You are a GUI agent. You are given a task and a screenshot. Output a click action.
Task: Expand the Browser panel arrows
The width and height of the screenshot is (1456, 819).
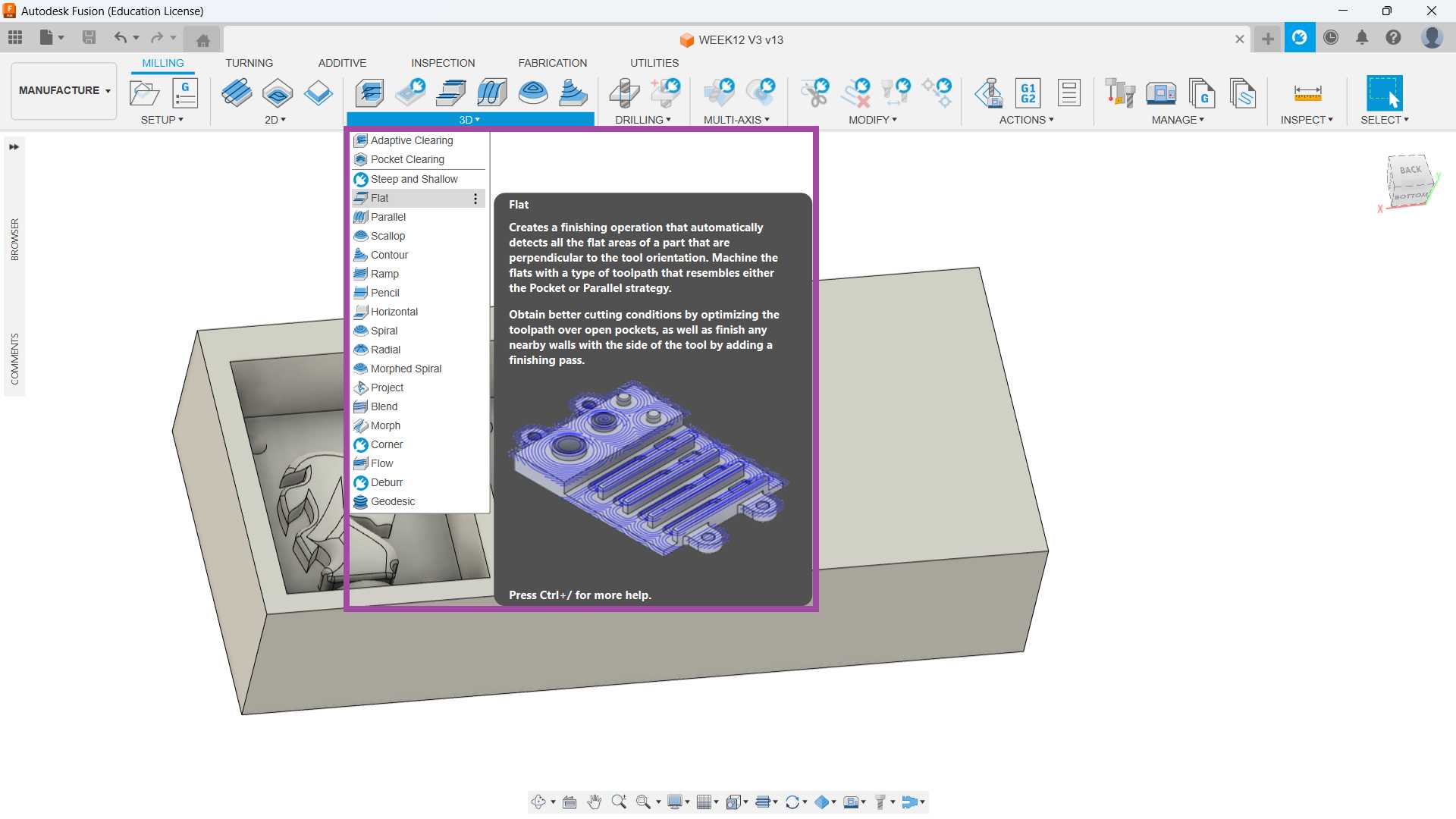click(x=14, y=147)
